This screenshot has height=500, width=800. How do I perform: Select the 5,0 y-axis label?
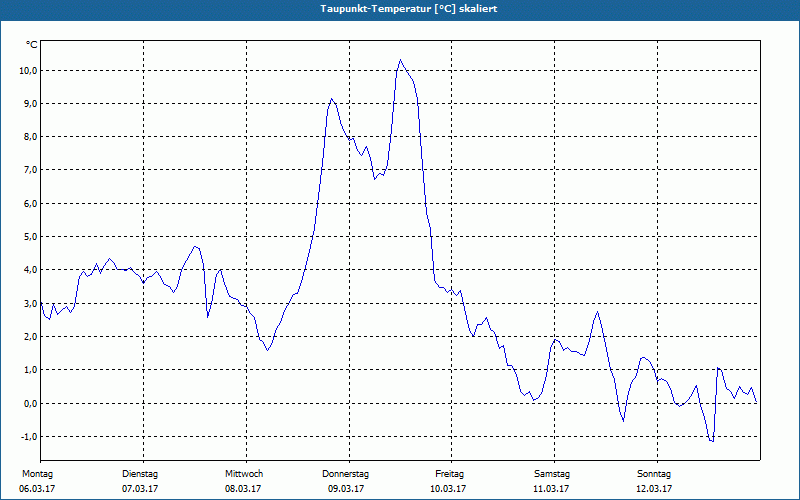(x=30, y=237)
